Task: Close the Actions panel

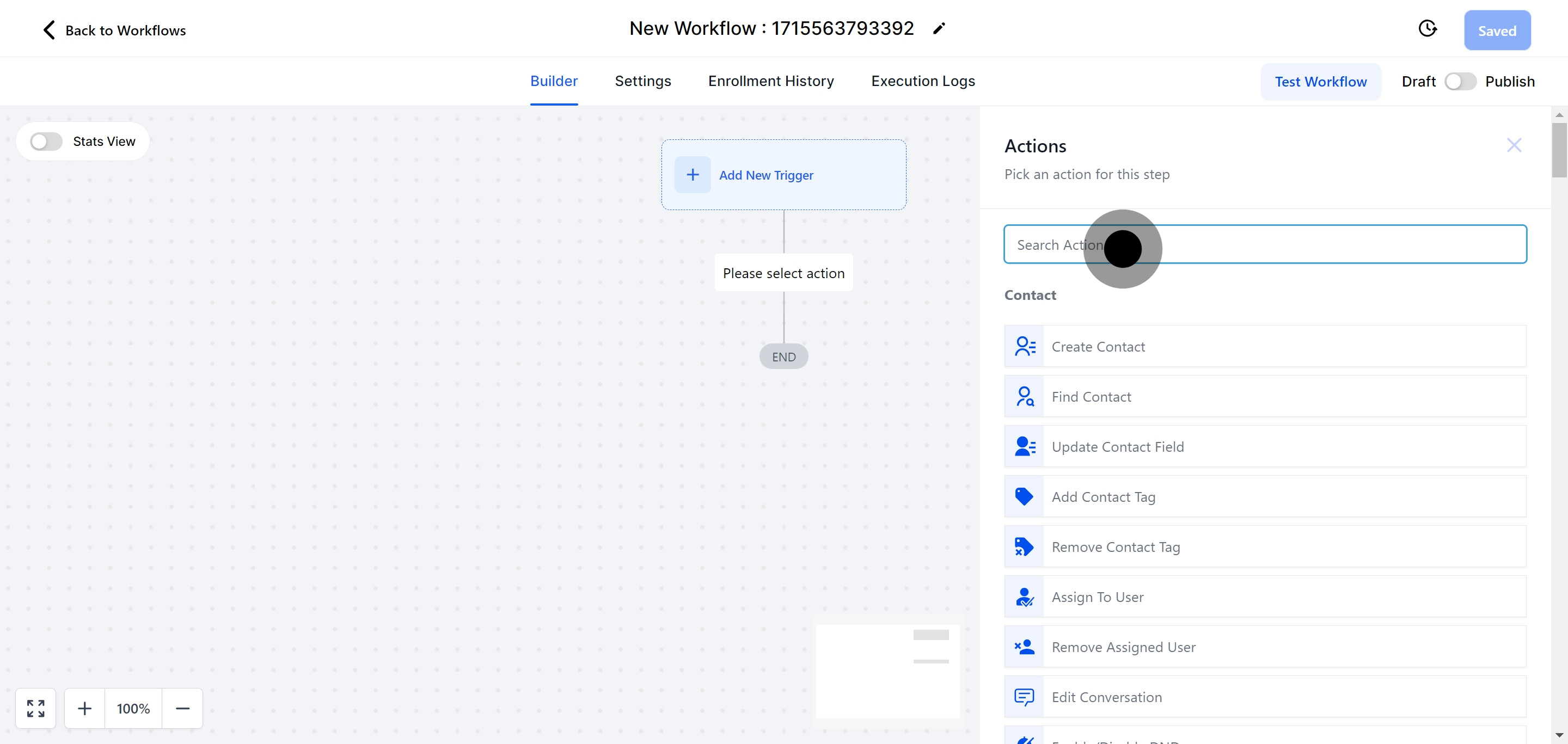Action: coord(1514,145)
